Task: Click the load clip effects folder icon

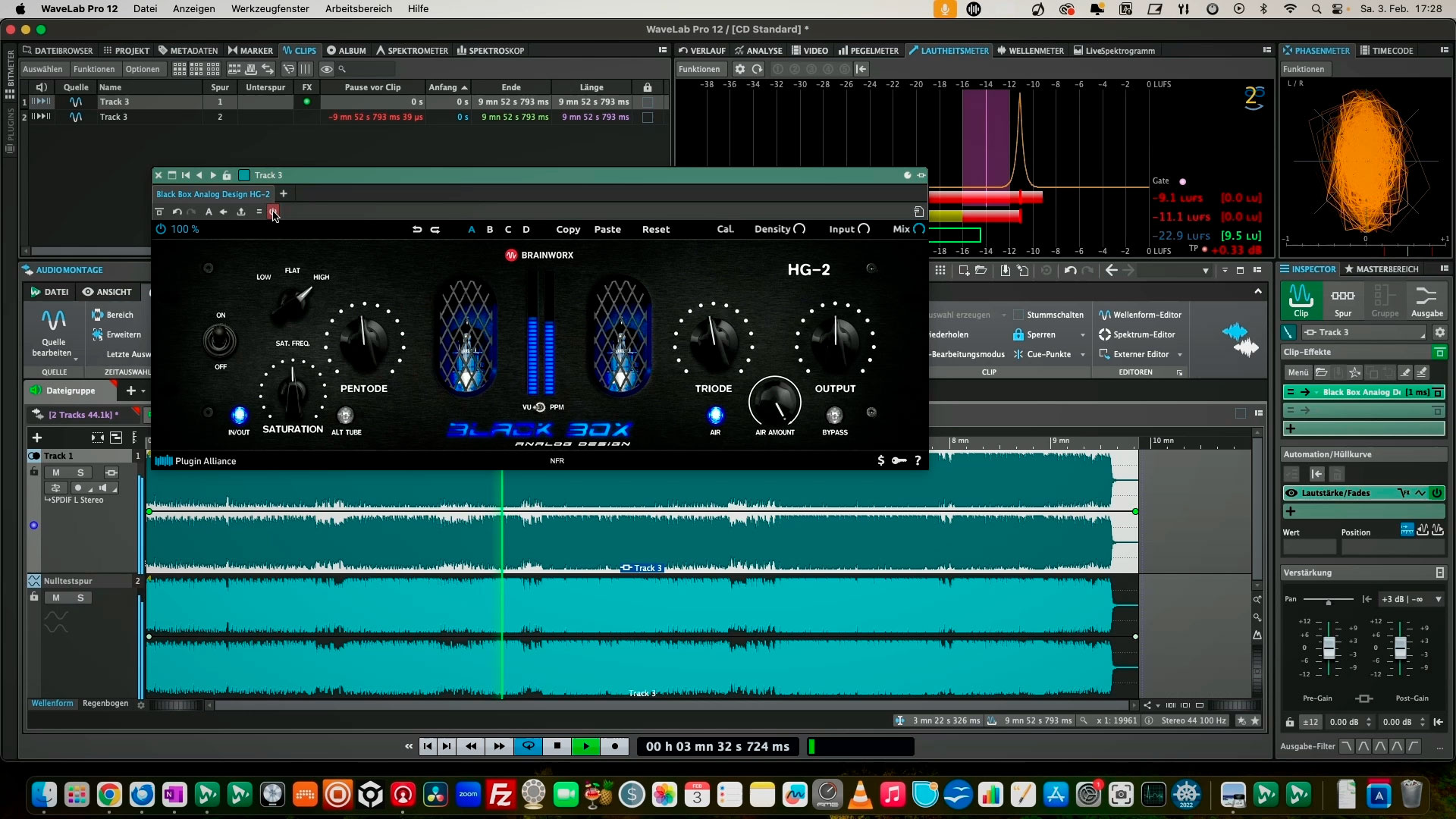Action: coord(1321,372)
